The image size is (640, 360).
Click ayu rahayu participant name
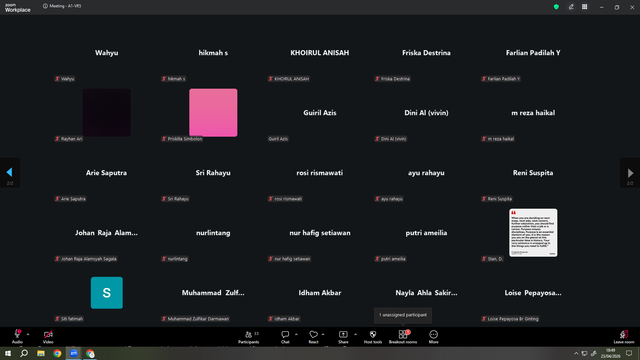426,173
